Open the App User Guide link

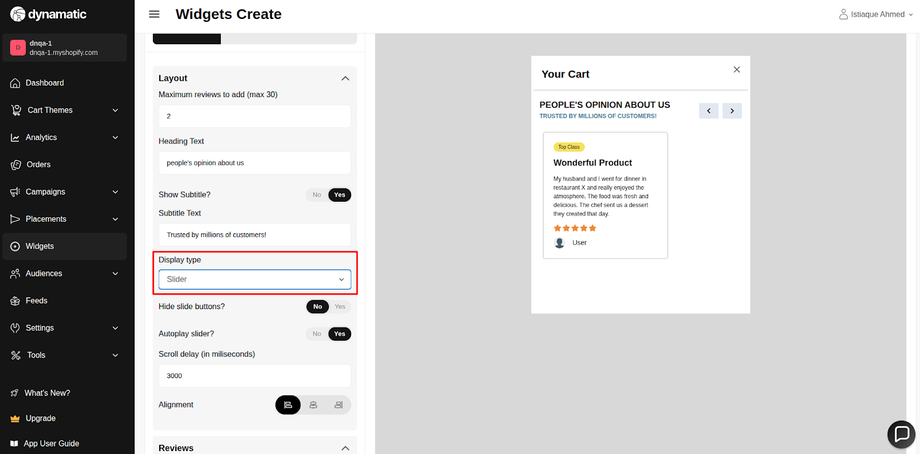[51, 443]
